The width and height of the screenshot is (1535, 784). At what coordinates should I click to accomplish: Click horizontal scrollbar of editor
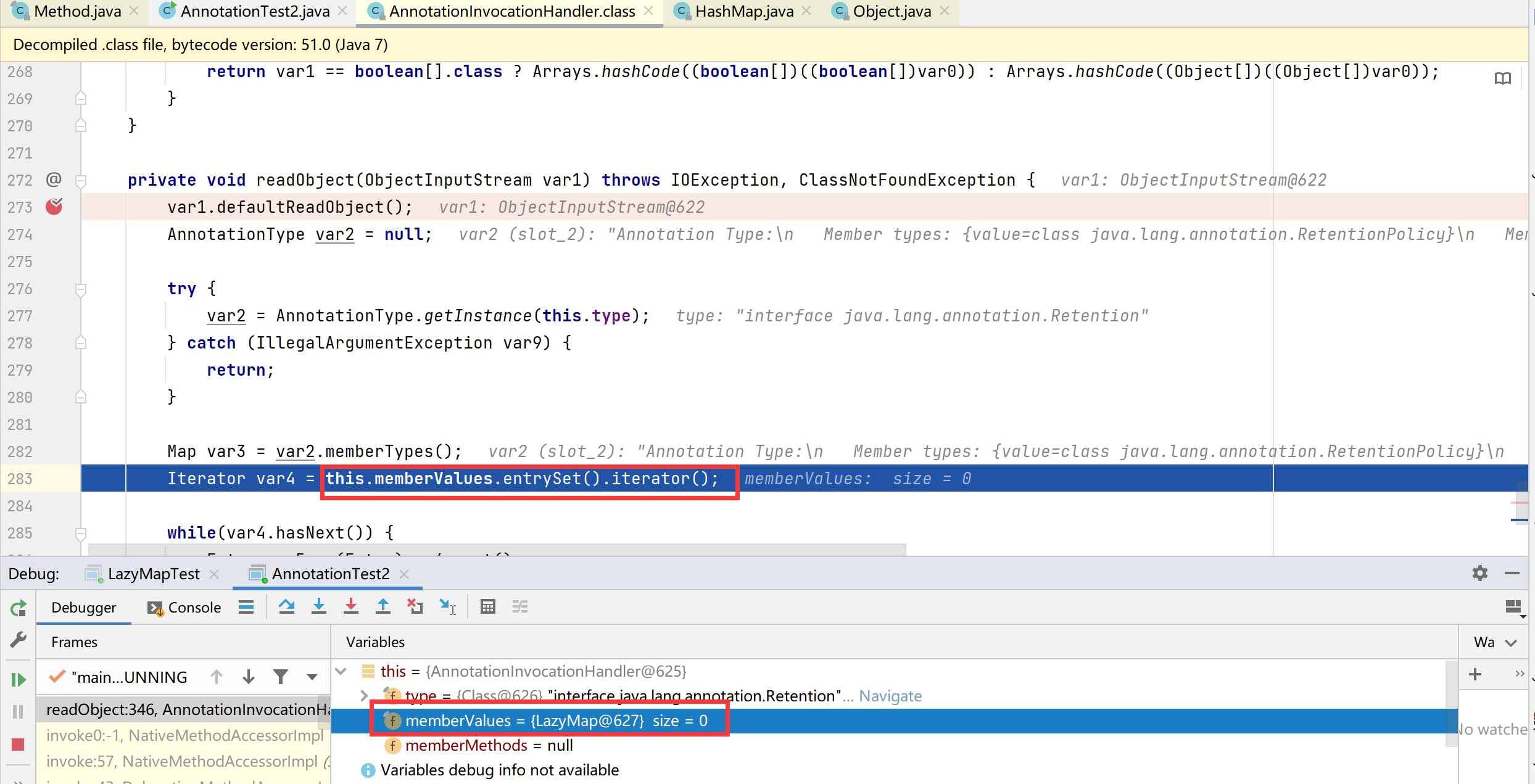coord(497,549)
